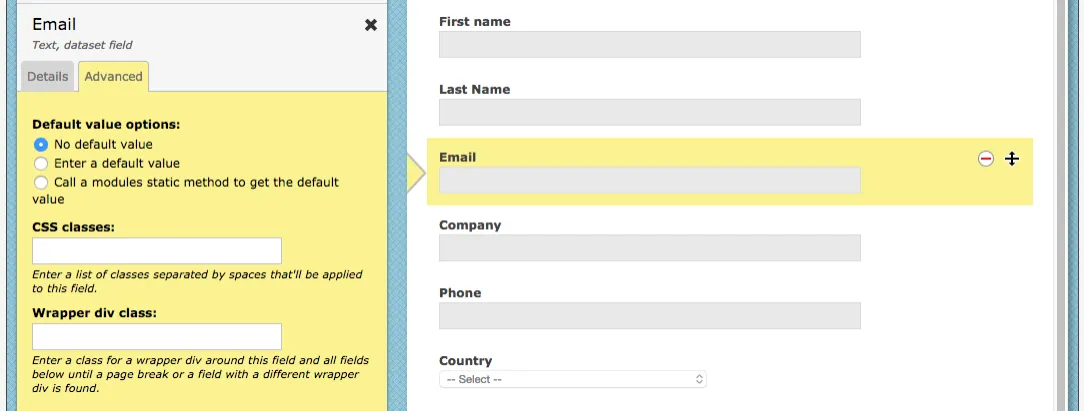This screenshot has width=1084, height=411.
Task: Select No default value option
Action: coord(41,145)
